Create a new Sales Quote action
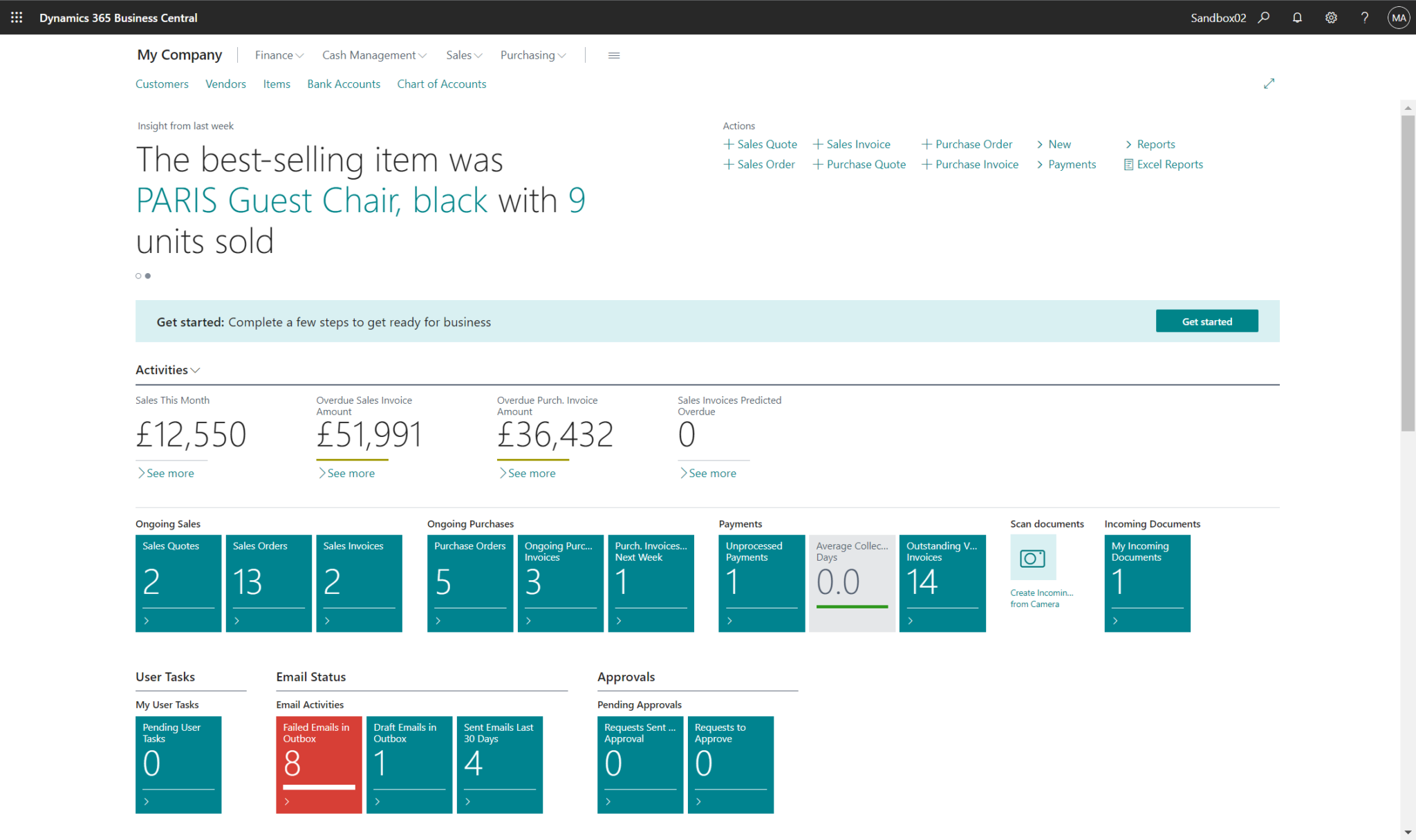This screenshot has width=1416, height=840. [x=760, y=144]
